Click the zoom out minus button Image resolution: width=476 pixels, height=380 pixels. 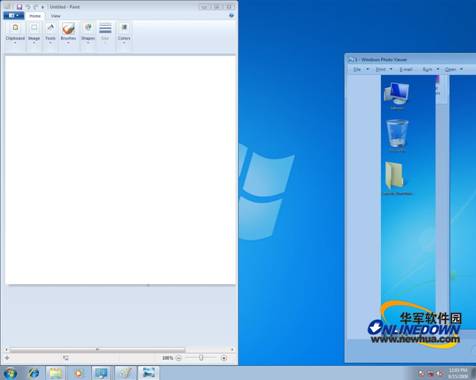pyautogui.click(x=179, y=358)
